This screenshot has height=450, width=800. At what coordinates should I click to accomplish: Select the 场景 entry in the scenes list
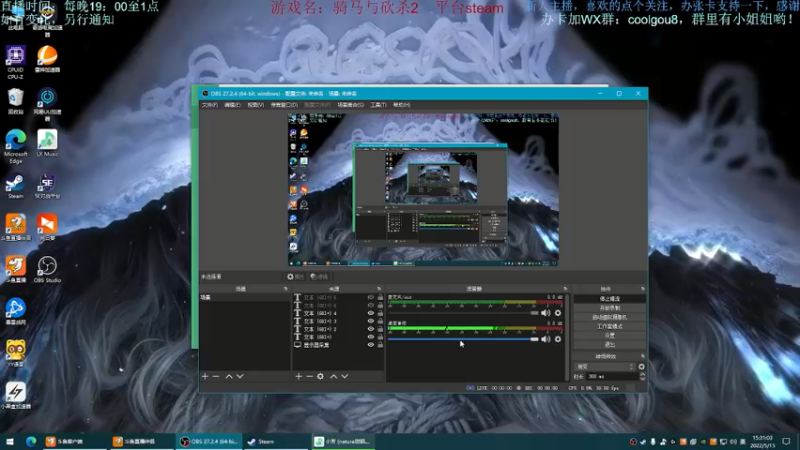tap(245, 297)
